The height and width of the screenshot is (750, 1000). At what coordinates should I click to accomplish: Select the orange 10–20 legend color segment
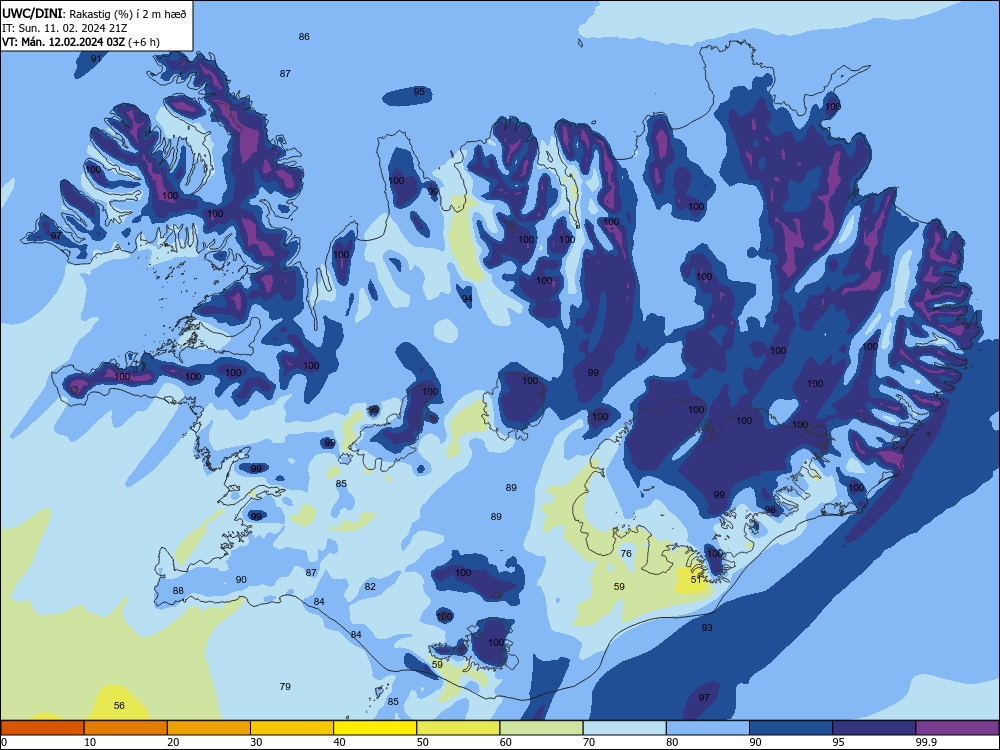(x=126, y=728)
